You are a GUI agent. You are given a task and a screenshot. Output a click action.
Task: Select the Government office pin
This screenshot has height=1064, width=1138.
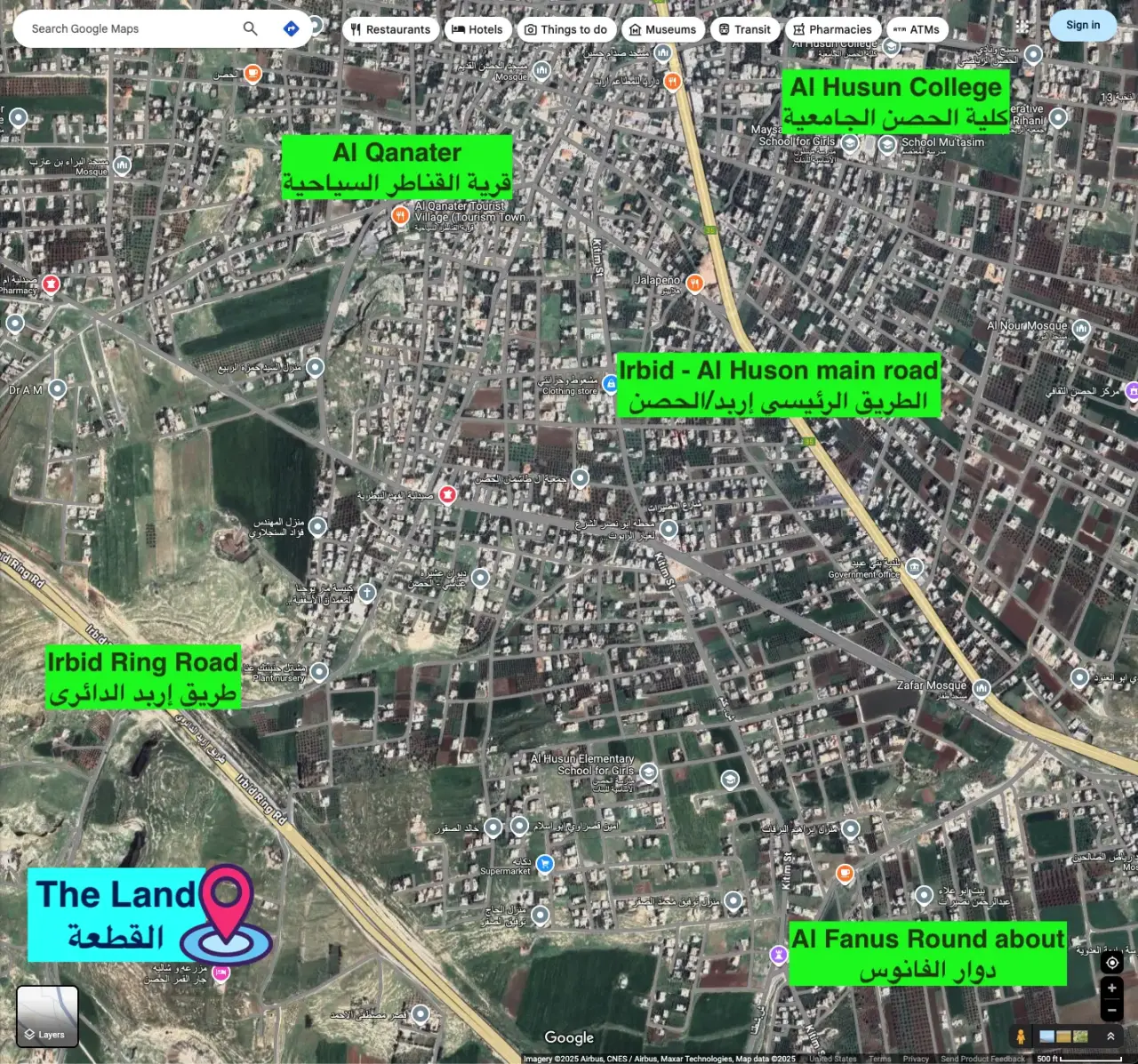tap(915, 567)
